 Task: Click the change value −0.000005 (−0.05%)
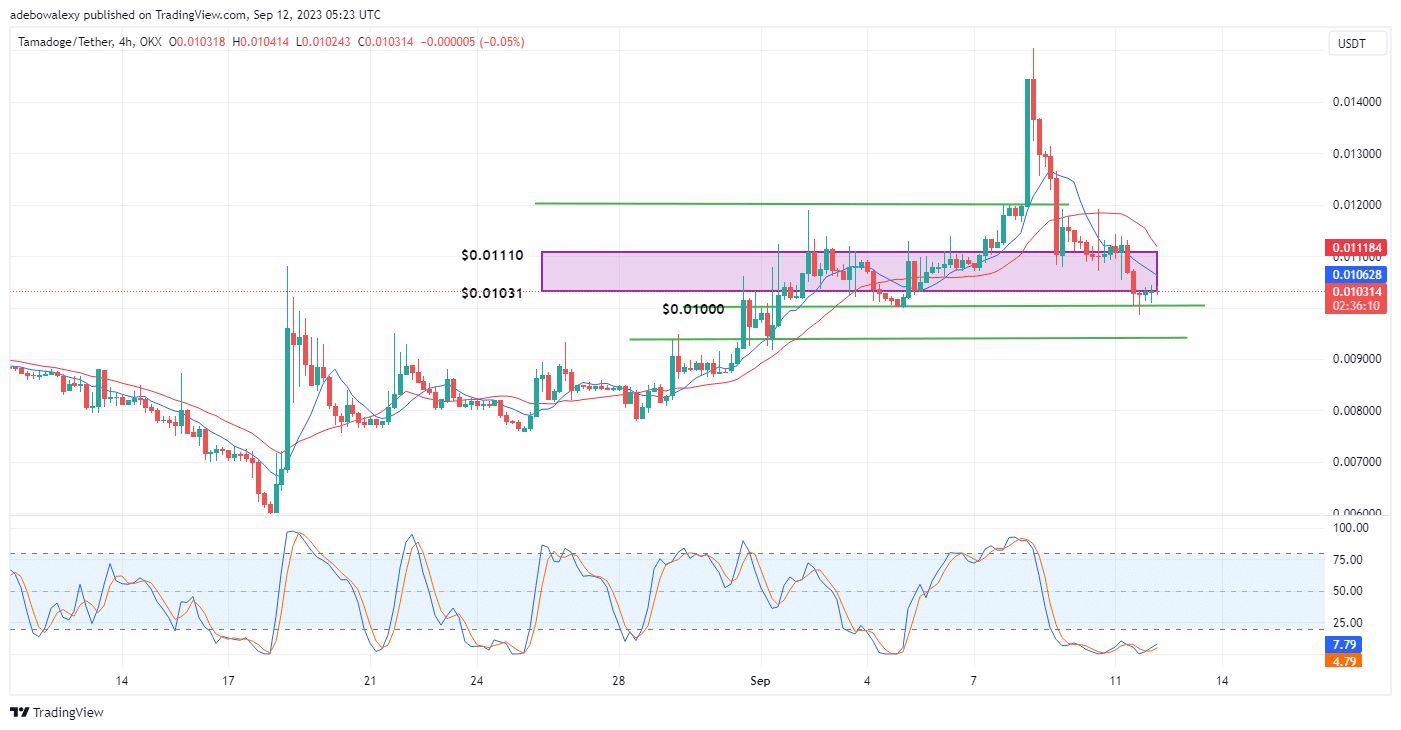coord(472,42)
